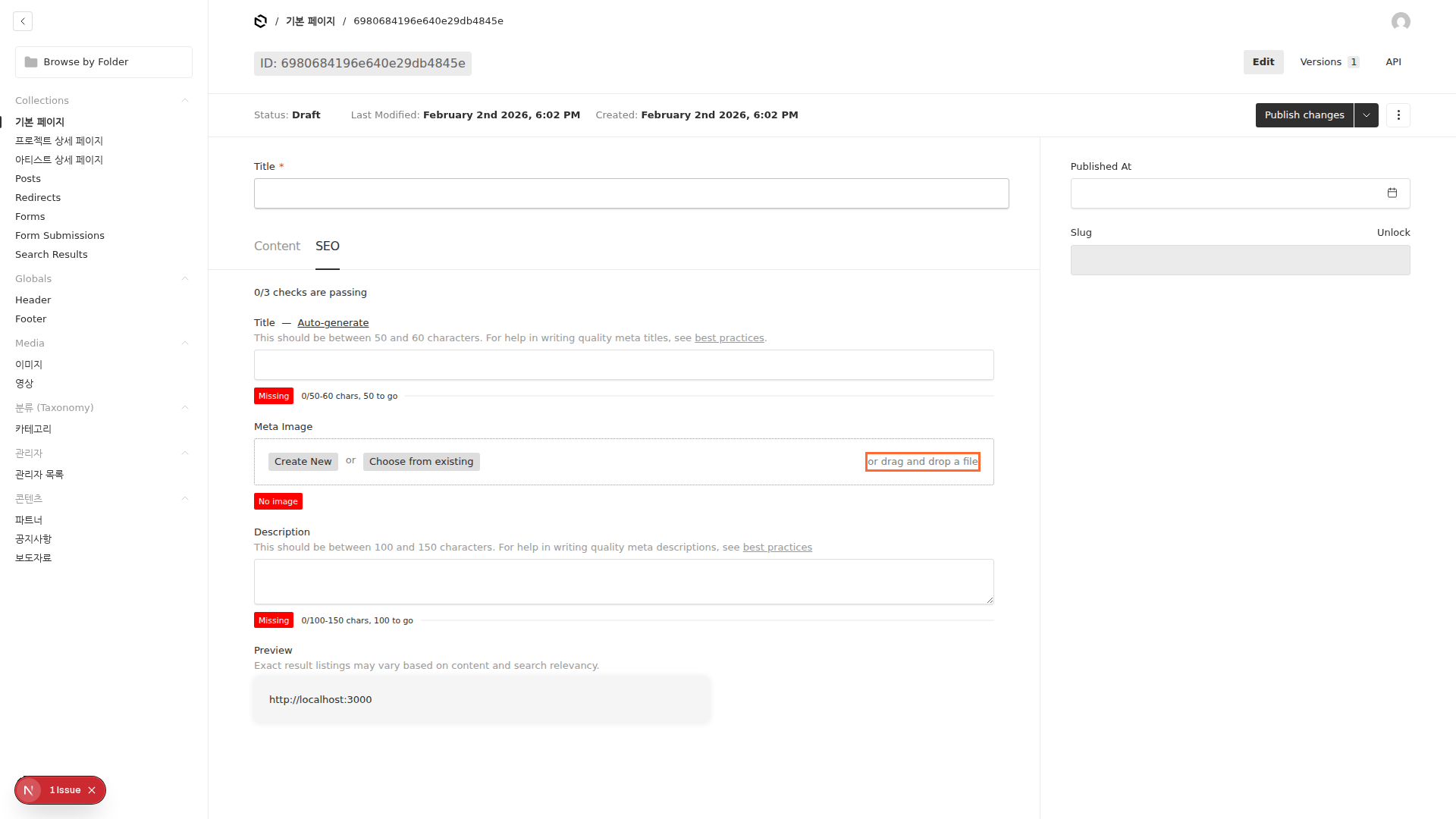The height and width of the screenshot is (819, 1456).
Task: Open the Versions tab
Action: point(1329,62)
